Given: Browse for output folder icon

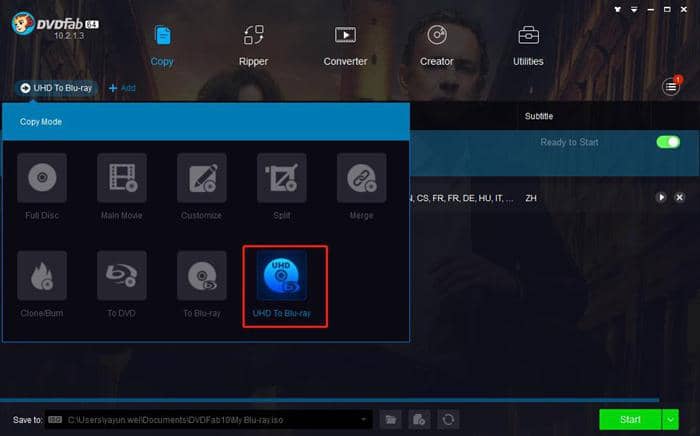Looking at the screenshot, I should 391,419.
